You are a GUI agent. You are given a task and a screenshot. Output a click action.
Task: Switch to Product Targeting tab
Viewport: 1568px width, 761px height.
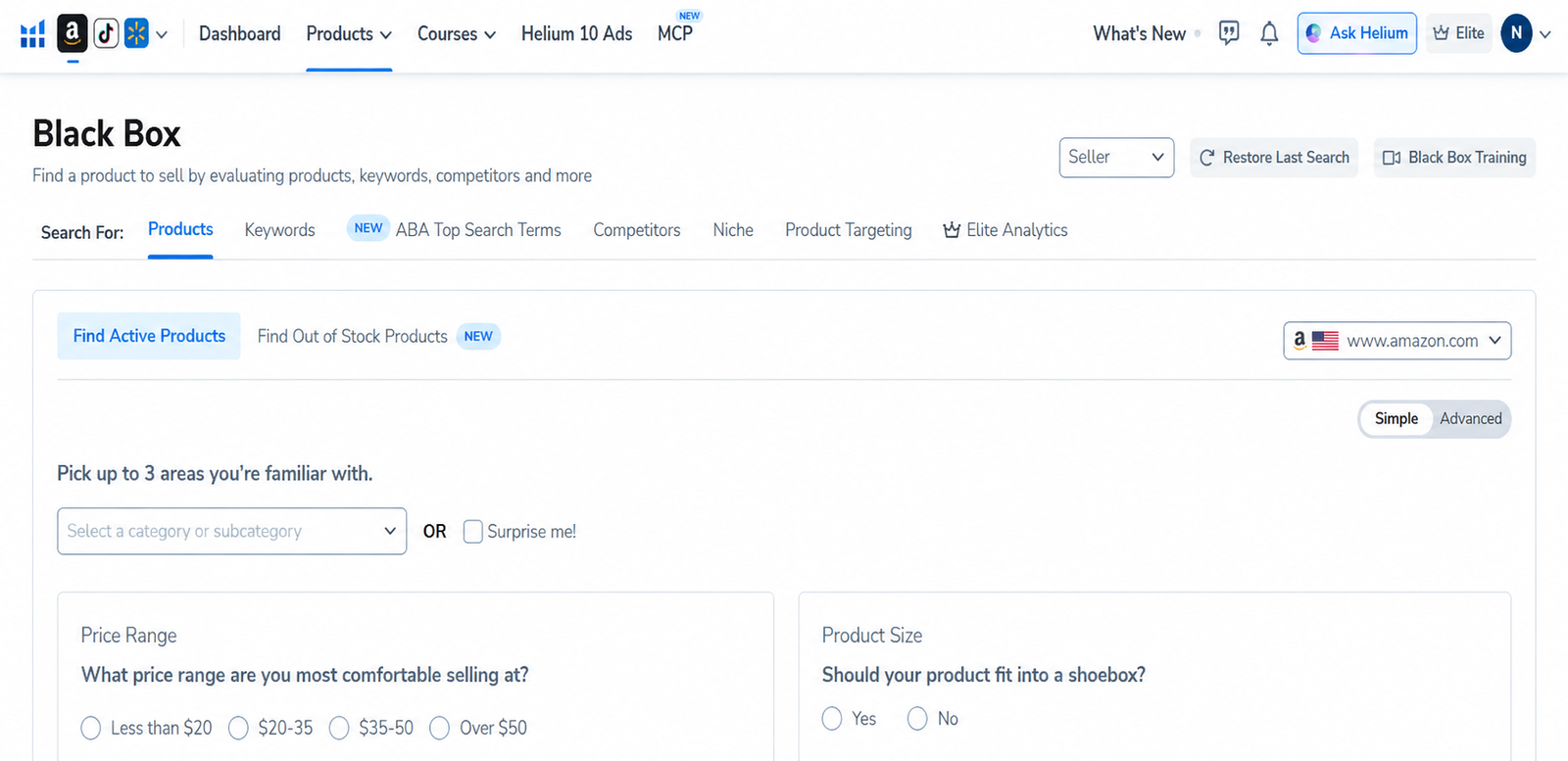click(x=849, y=230)
